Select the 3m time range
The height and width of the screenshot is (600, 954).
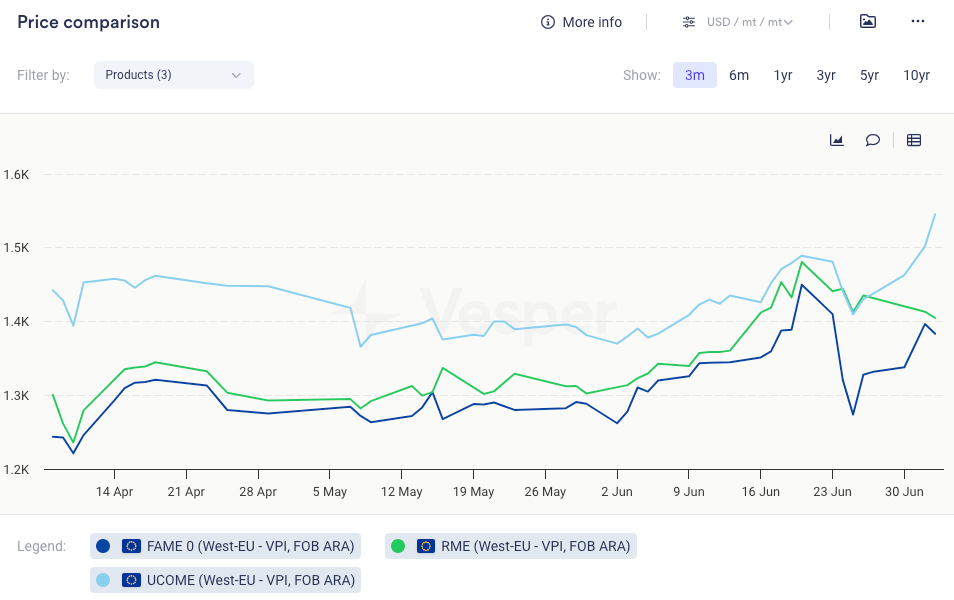coord(695,75)
